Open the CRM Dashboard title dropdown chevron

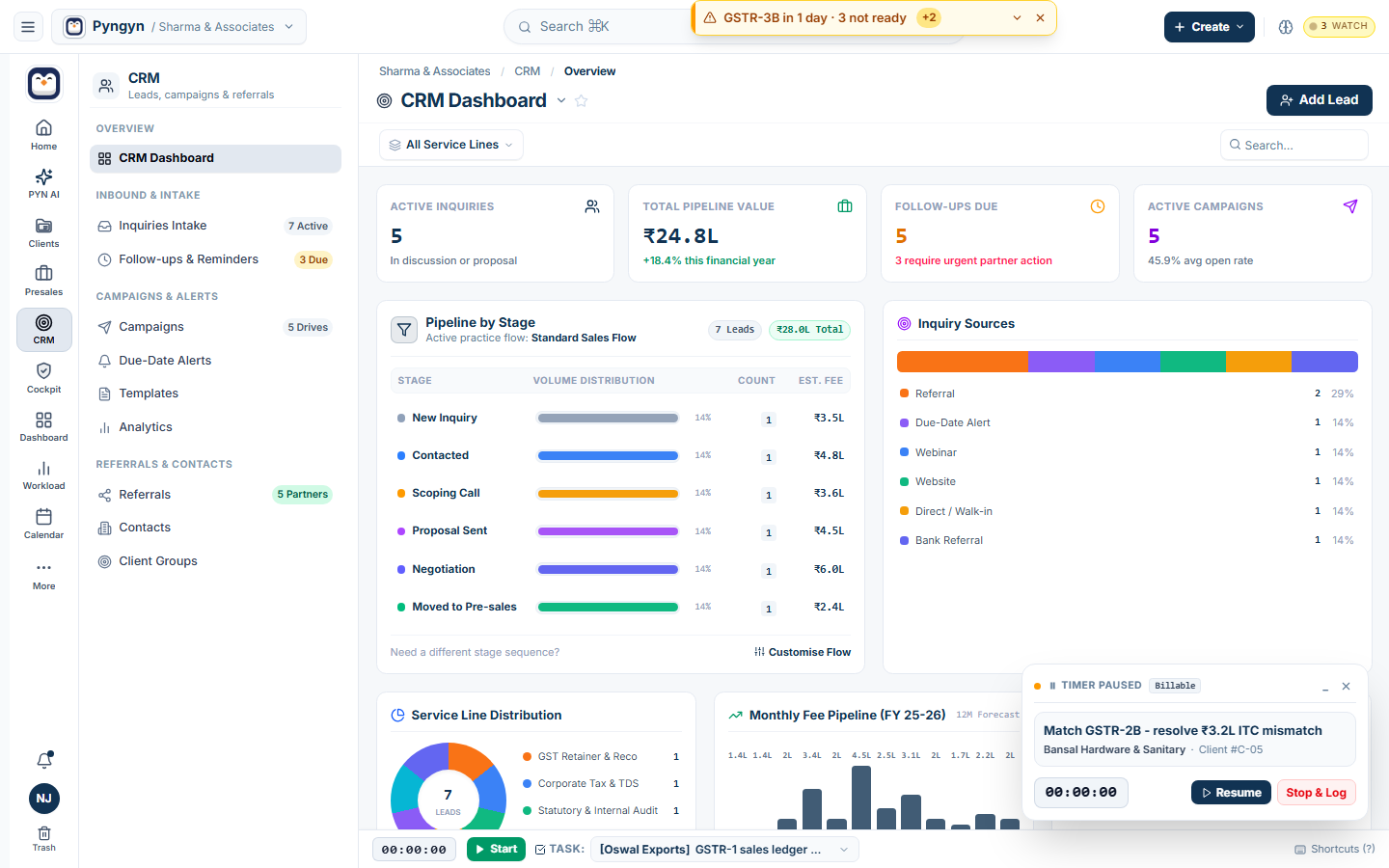coord(561,100)
